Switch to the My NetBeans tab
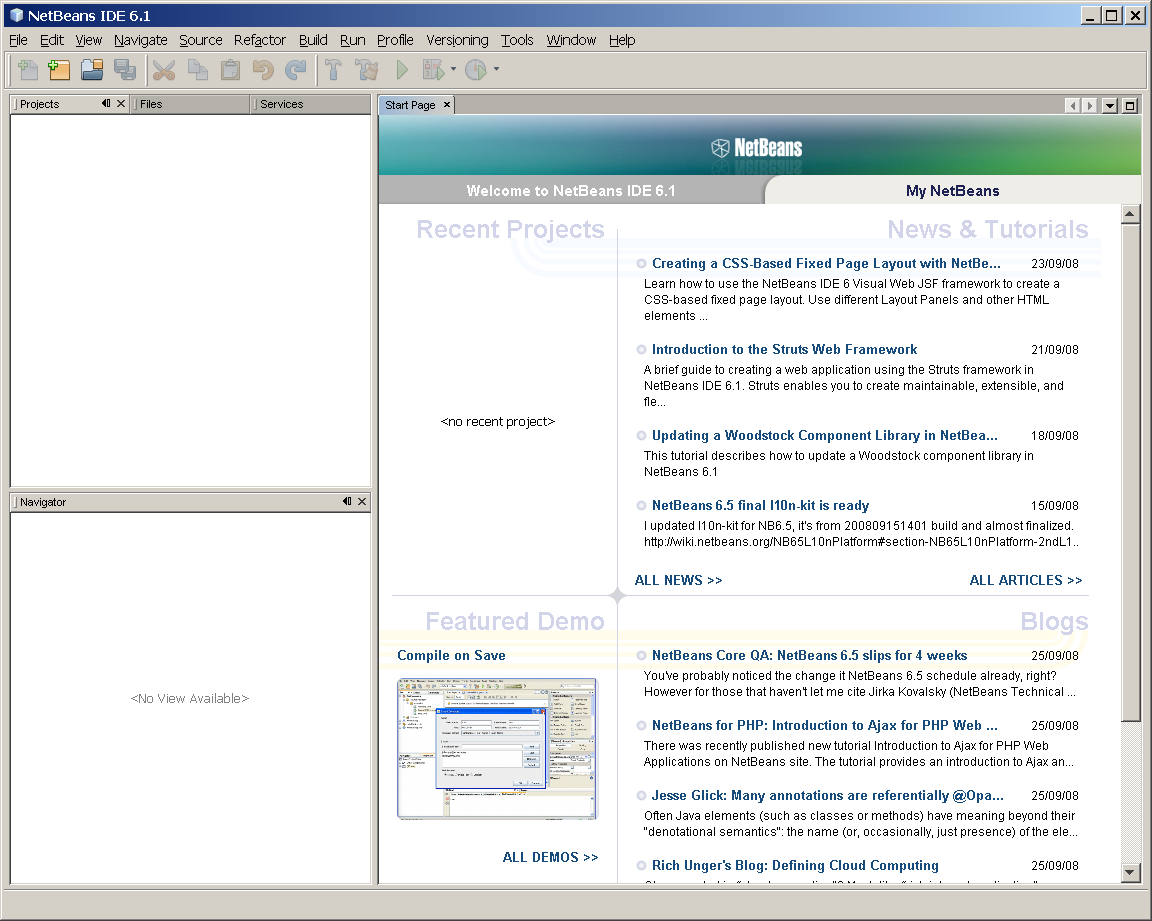 [x=952, y=191]
